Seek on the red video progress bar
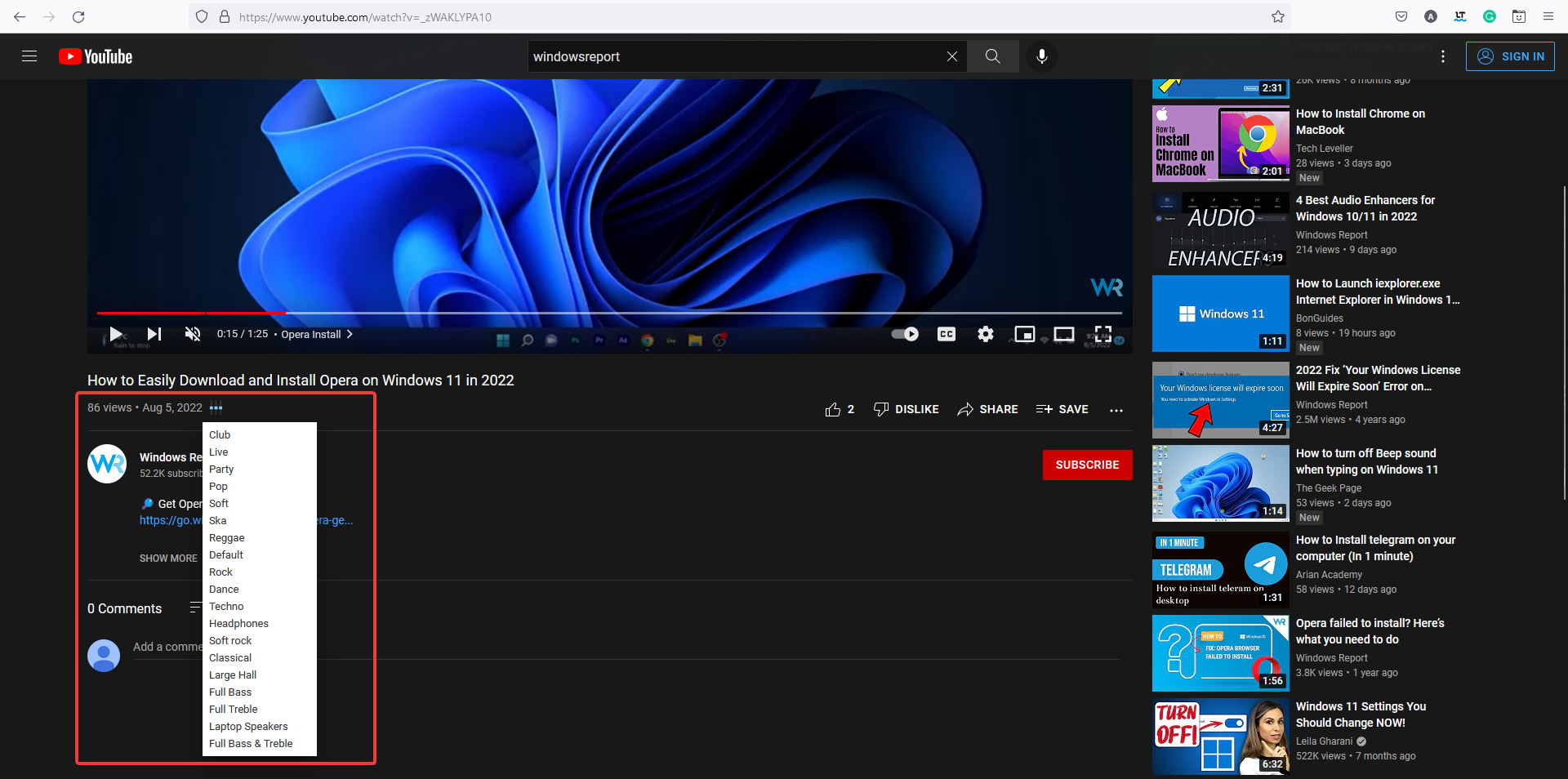This screenshot has height=779, width=1568. (x=609, y=313)
